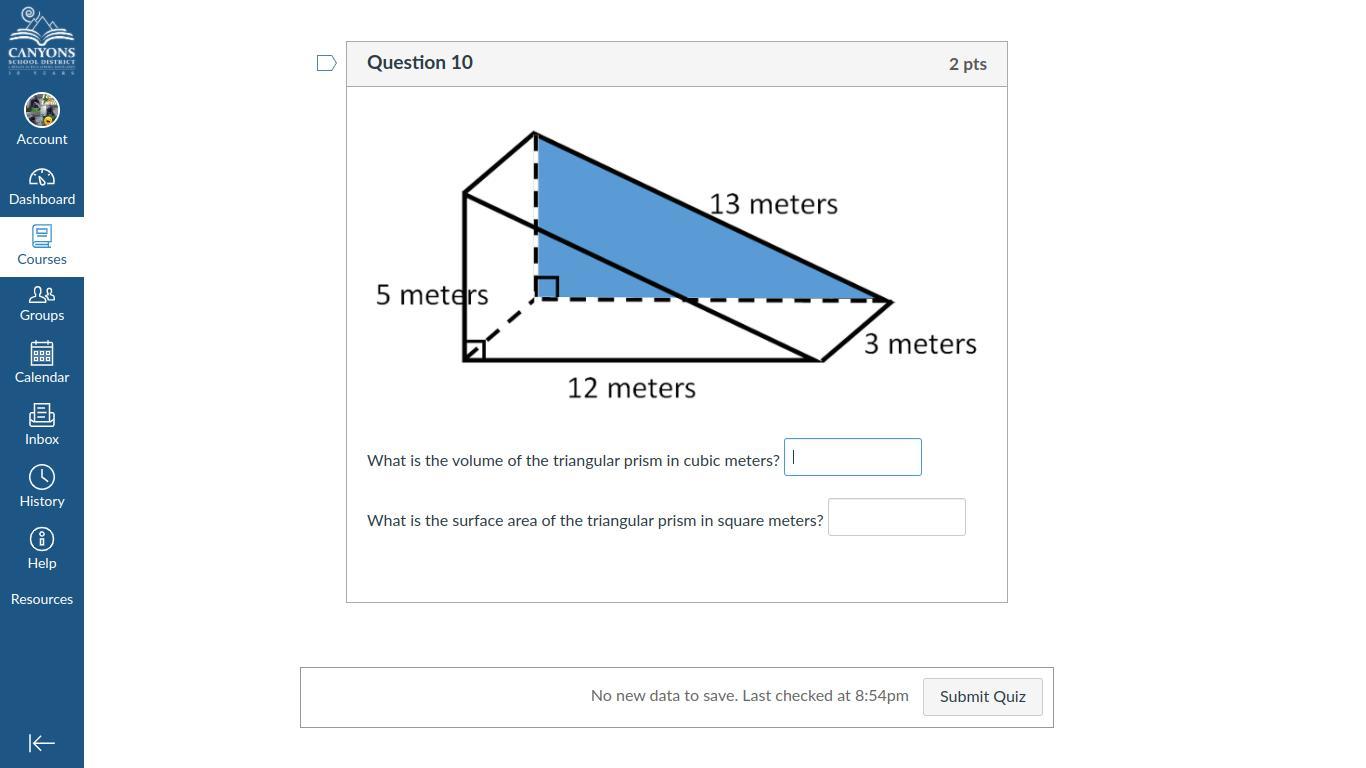Viewport: 1366px width, 768px height.
Task: Click the 13 meters label on the prism
Action: (x=773, y=204)
